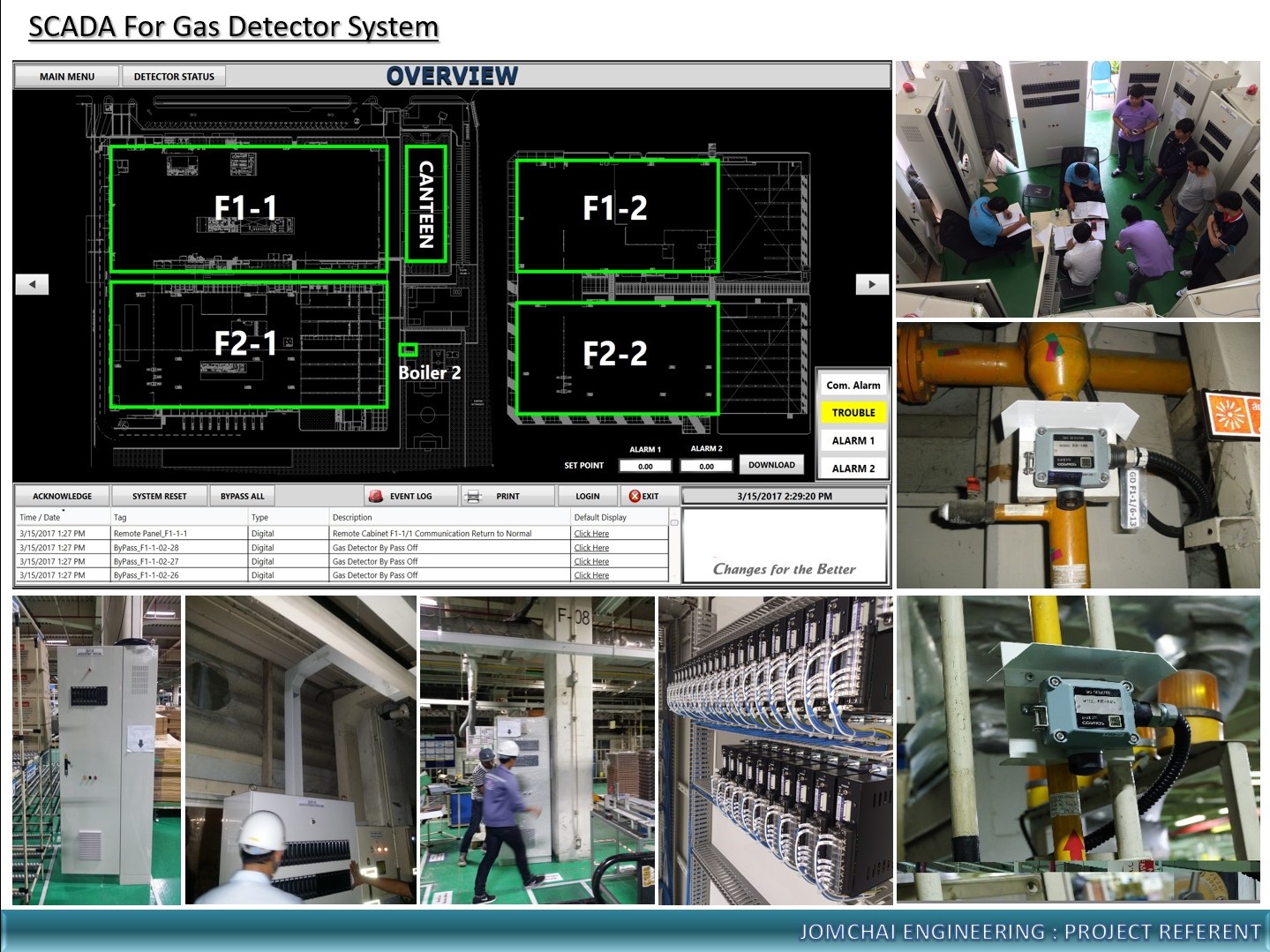Screen dimensions: 1270x952
Task: Select the F2-1 zone on the map
Action: point(248,344)
